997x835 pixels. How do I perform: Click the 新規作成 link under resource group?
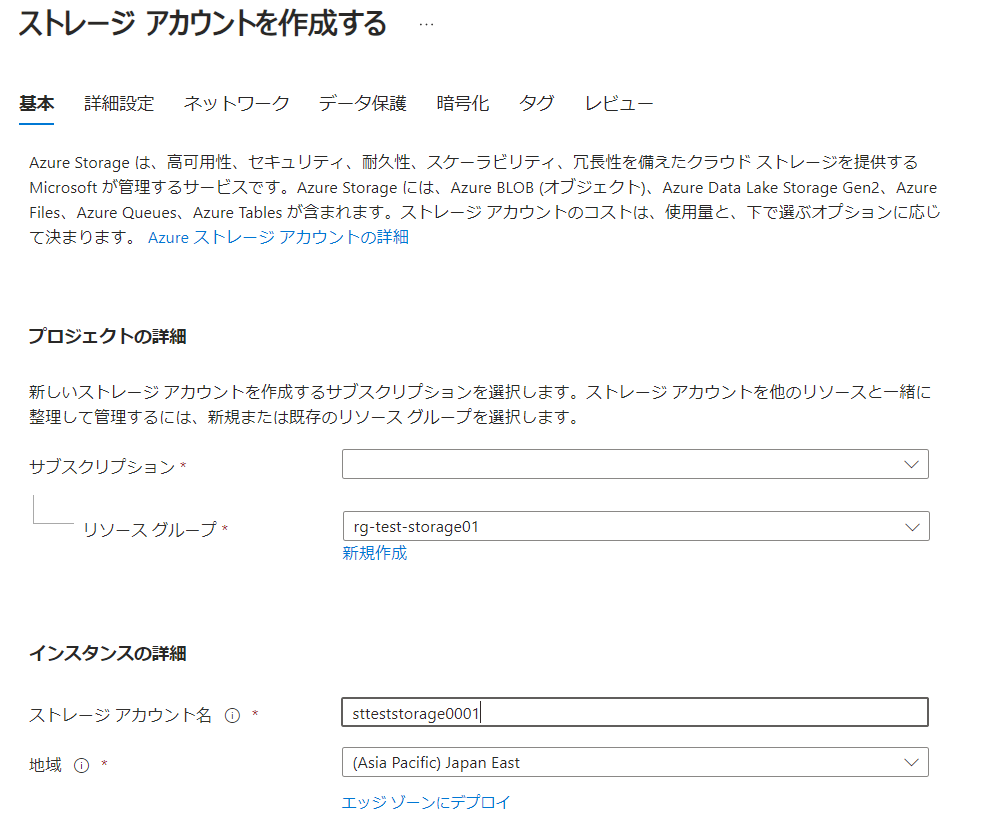coord(375,553)
